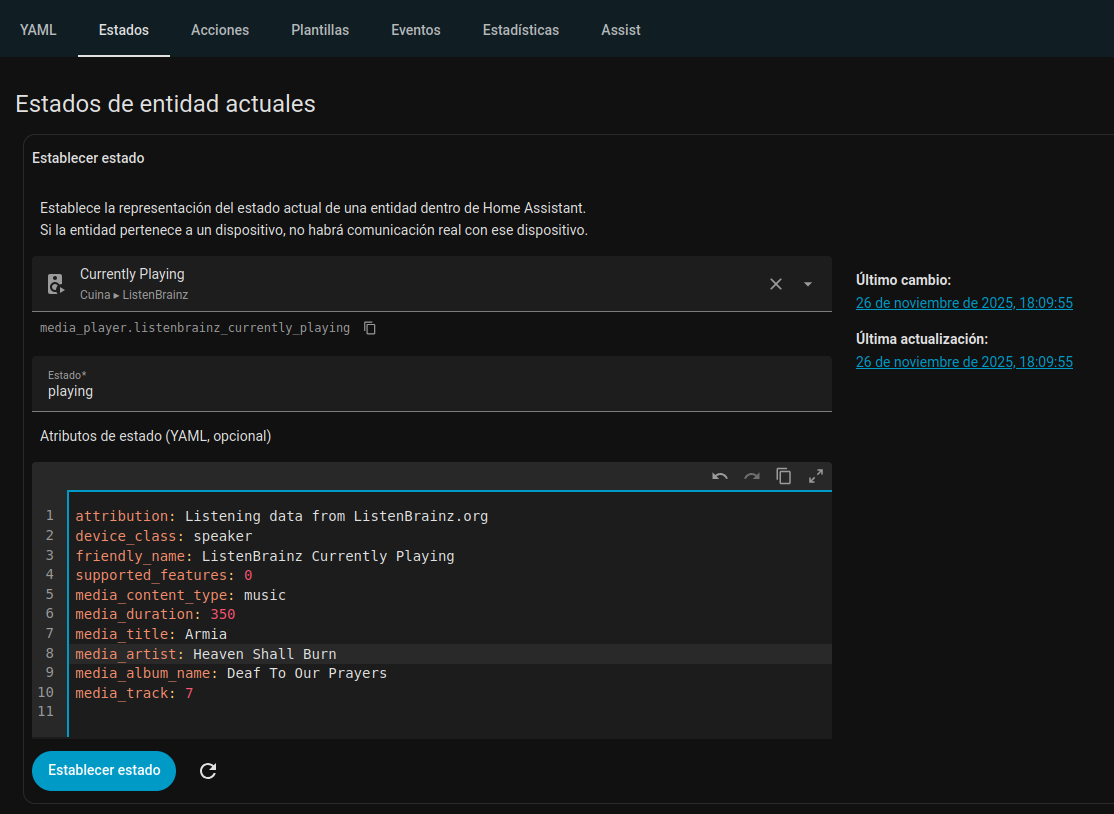
Task: Select the Estadísticas tab
Action: click(521, 30)
